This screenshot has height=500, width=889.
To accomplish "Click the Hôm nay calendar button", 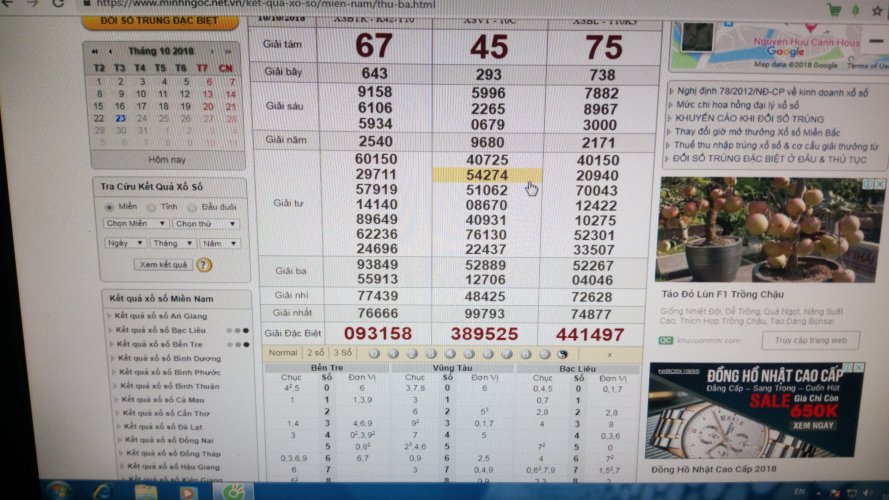I will click(x=166, y=160).
